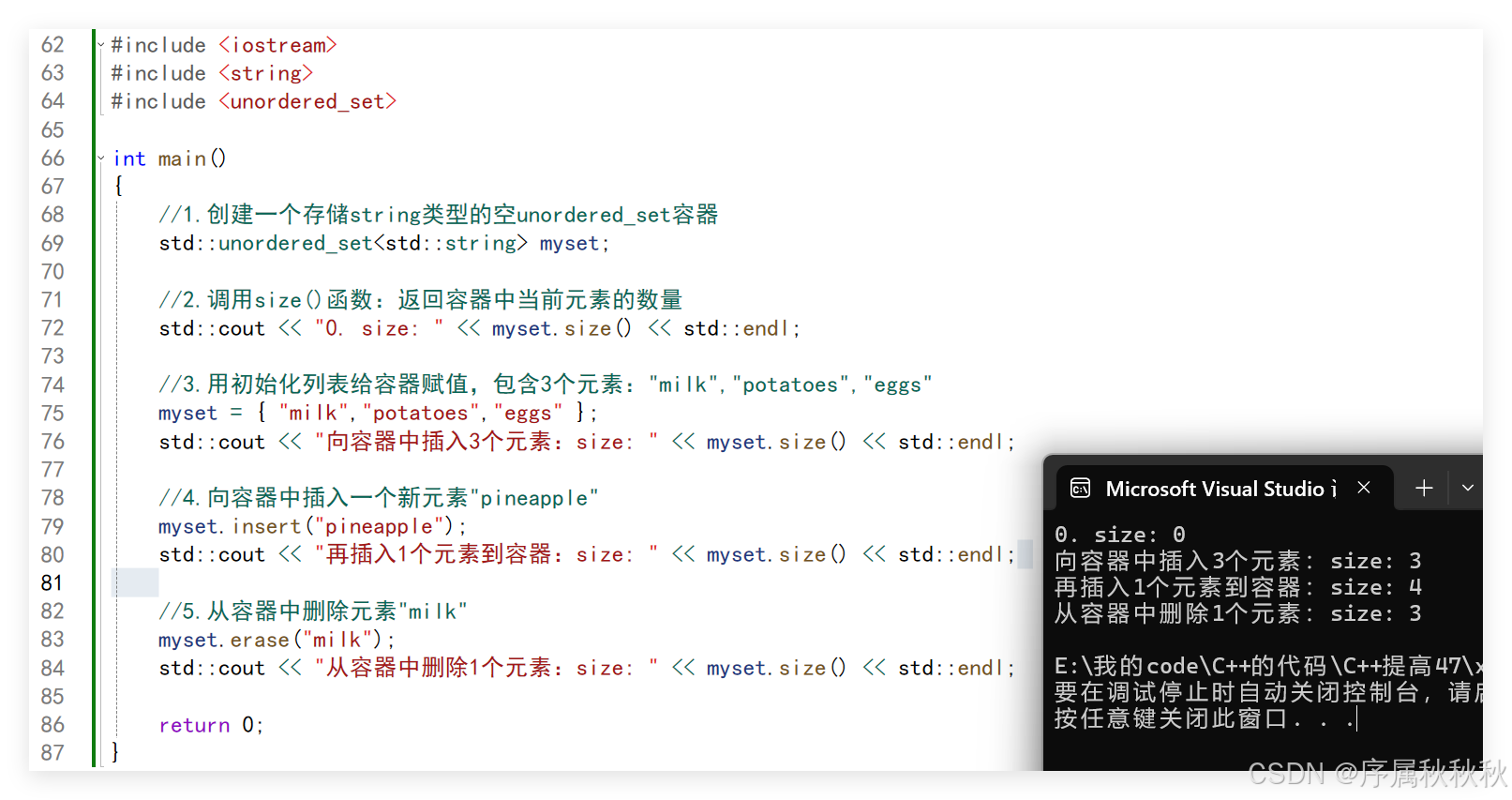Click the comment on line 82 about milk
This screenshot has height=800, width=1512.
click(313, 611)
